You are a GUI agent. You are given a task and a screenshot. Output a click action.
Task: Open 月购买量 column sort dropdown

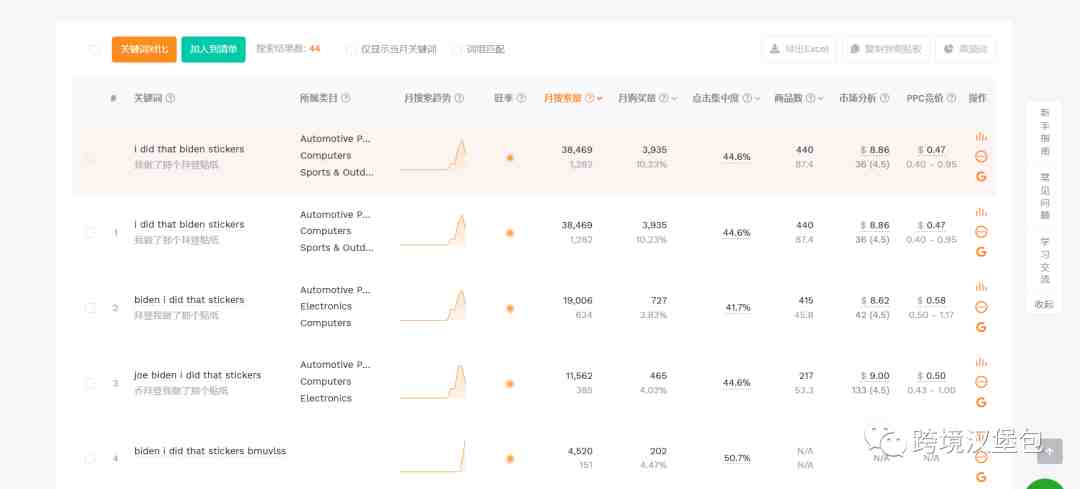[674, 98]
